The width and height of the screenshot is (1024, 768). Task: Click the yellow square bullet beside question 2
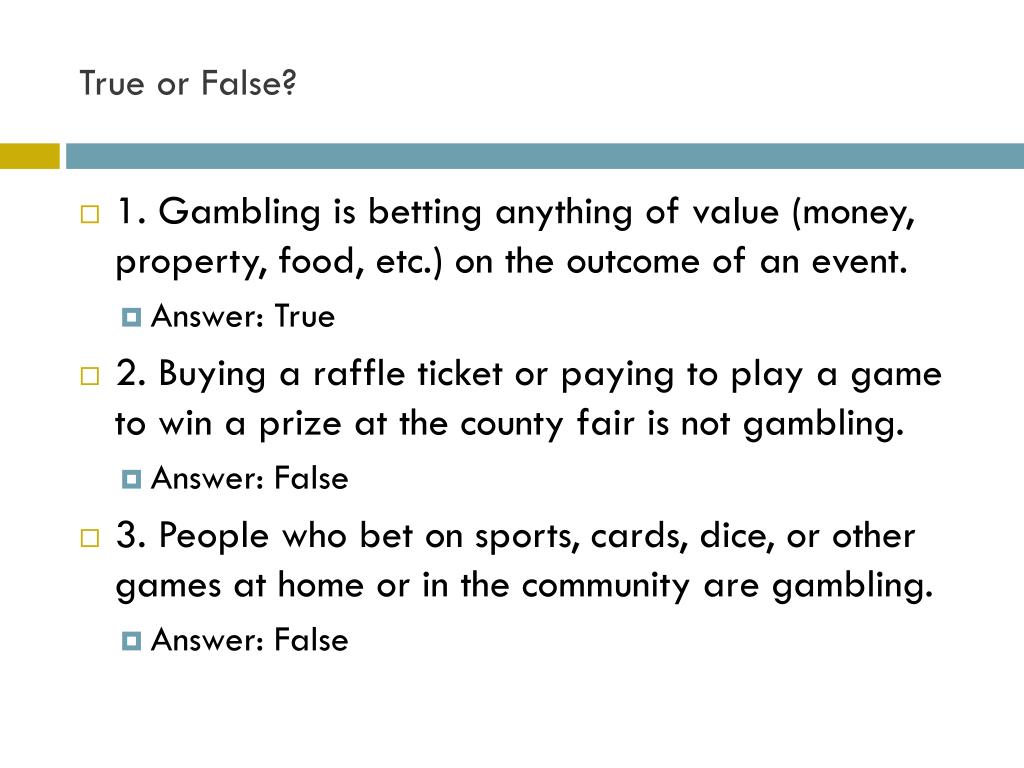[x=90, y=376]
